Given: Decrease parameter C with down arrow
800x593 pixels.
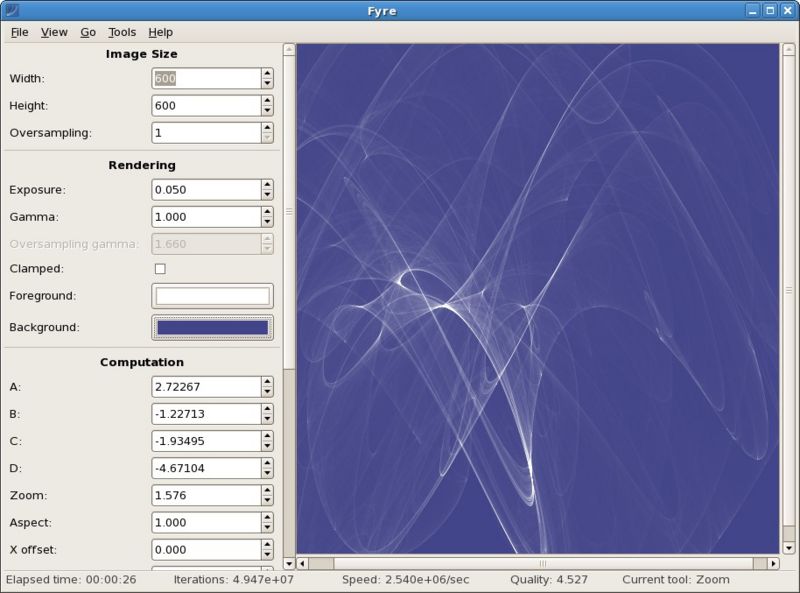Looking at the screenshot, I should (267, 446).
